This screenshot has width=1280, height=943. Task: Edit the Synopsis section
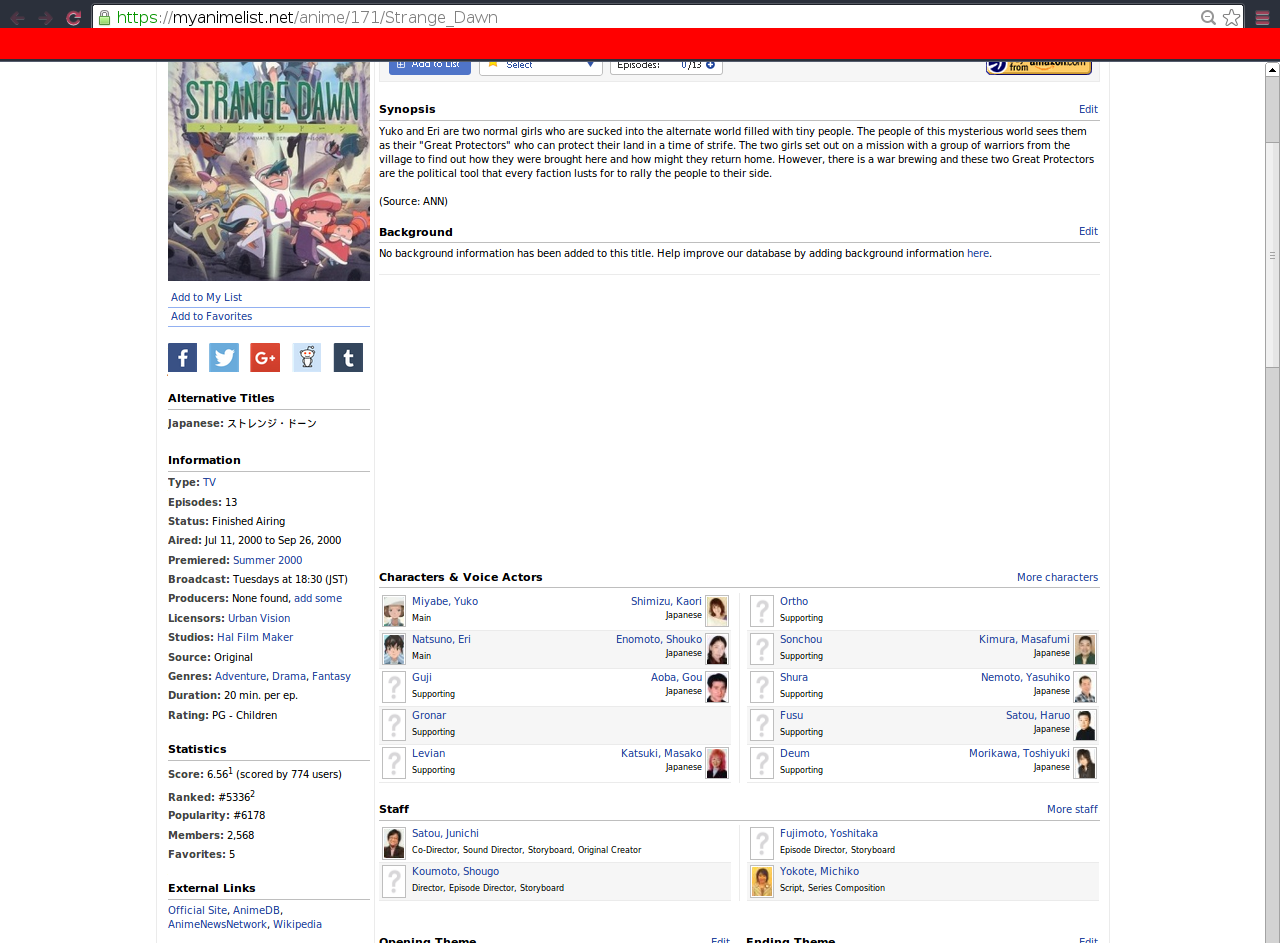point(1088,110)
